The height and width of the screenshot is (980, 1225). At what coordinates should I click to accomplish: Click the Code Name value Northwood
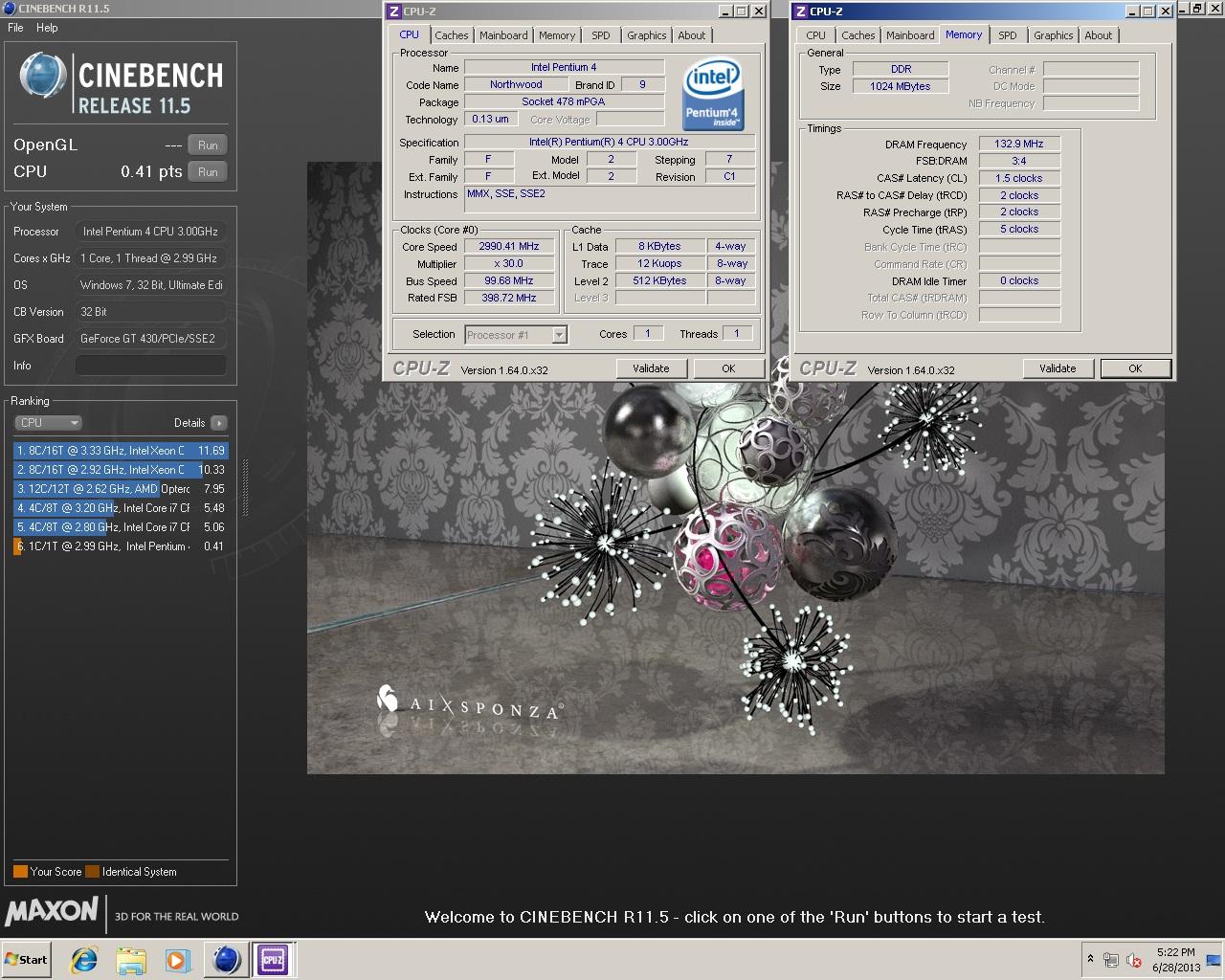click(x=516, y=85)
